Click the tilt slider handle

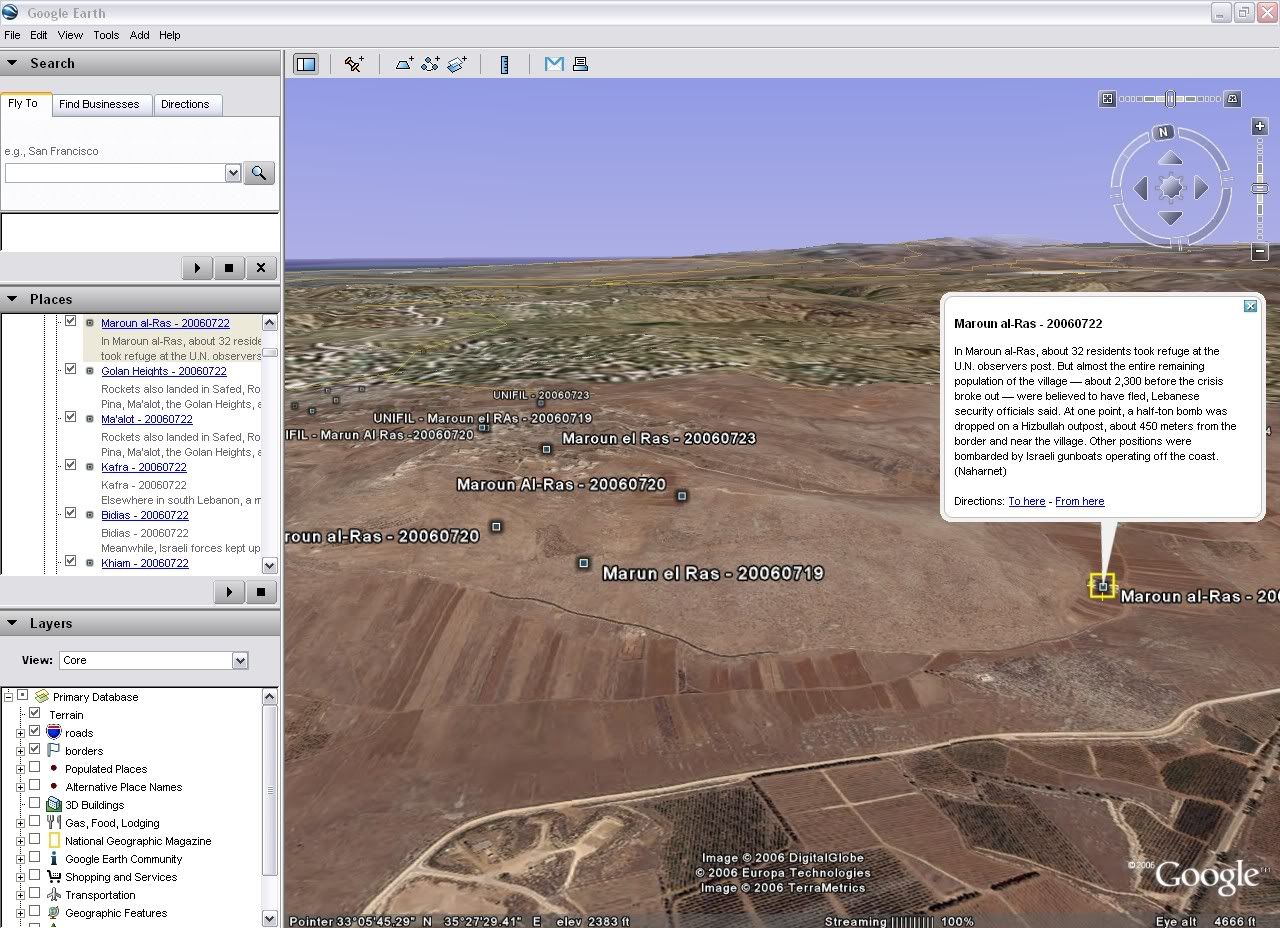(1170, 98)
